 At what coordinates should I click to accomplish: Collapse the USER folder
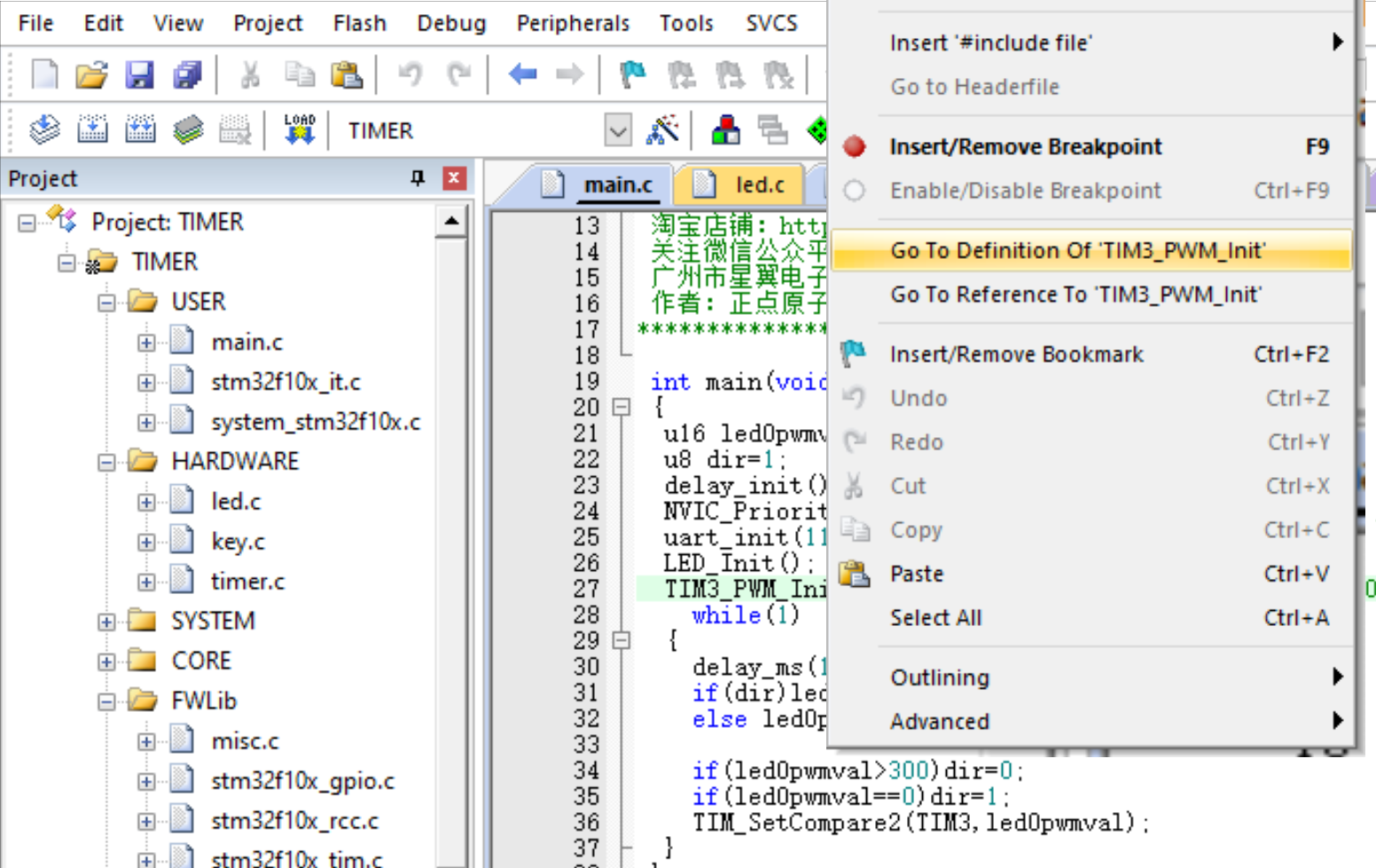[x=106, y=301]
